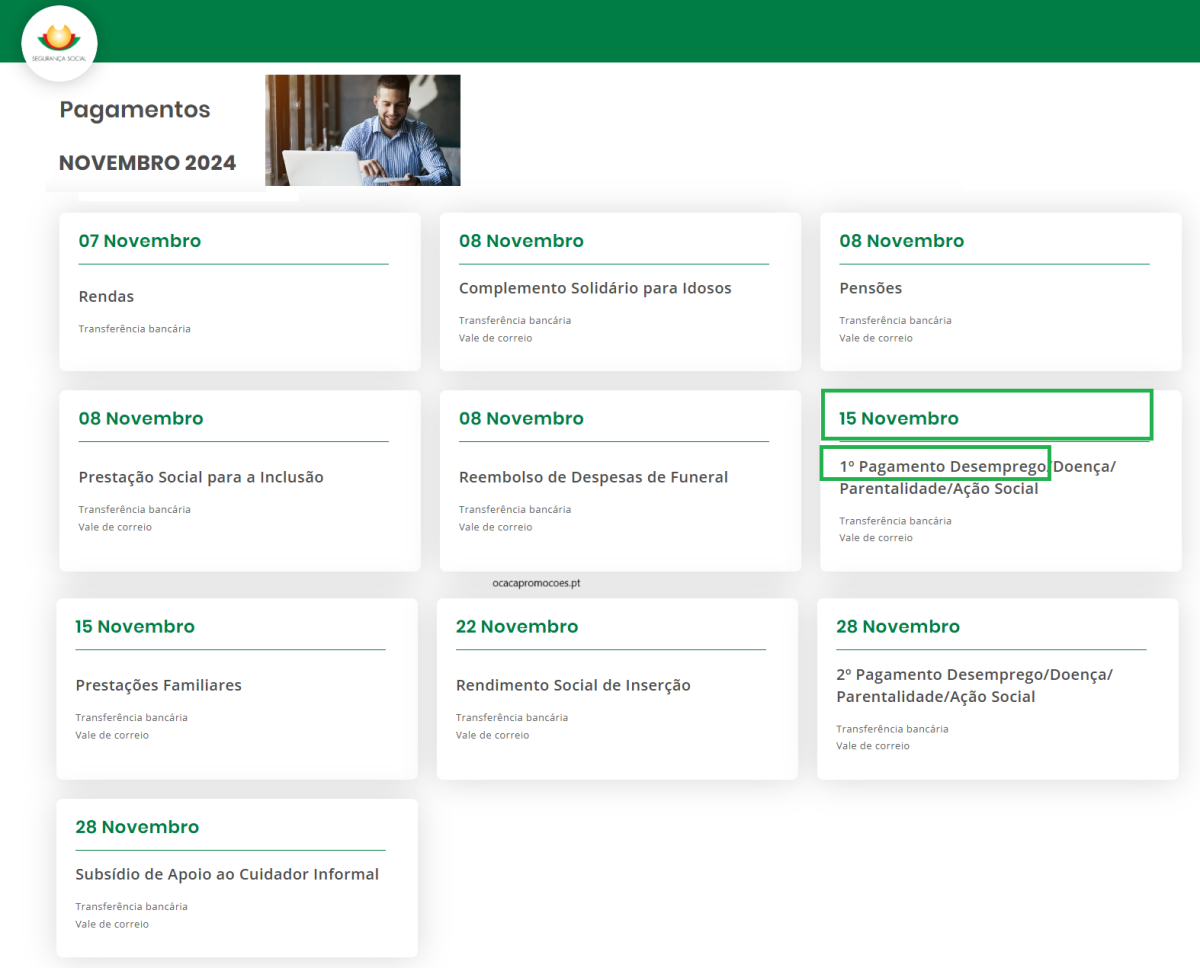Click the 07 Novembro date heading

click(140, 241)
